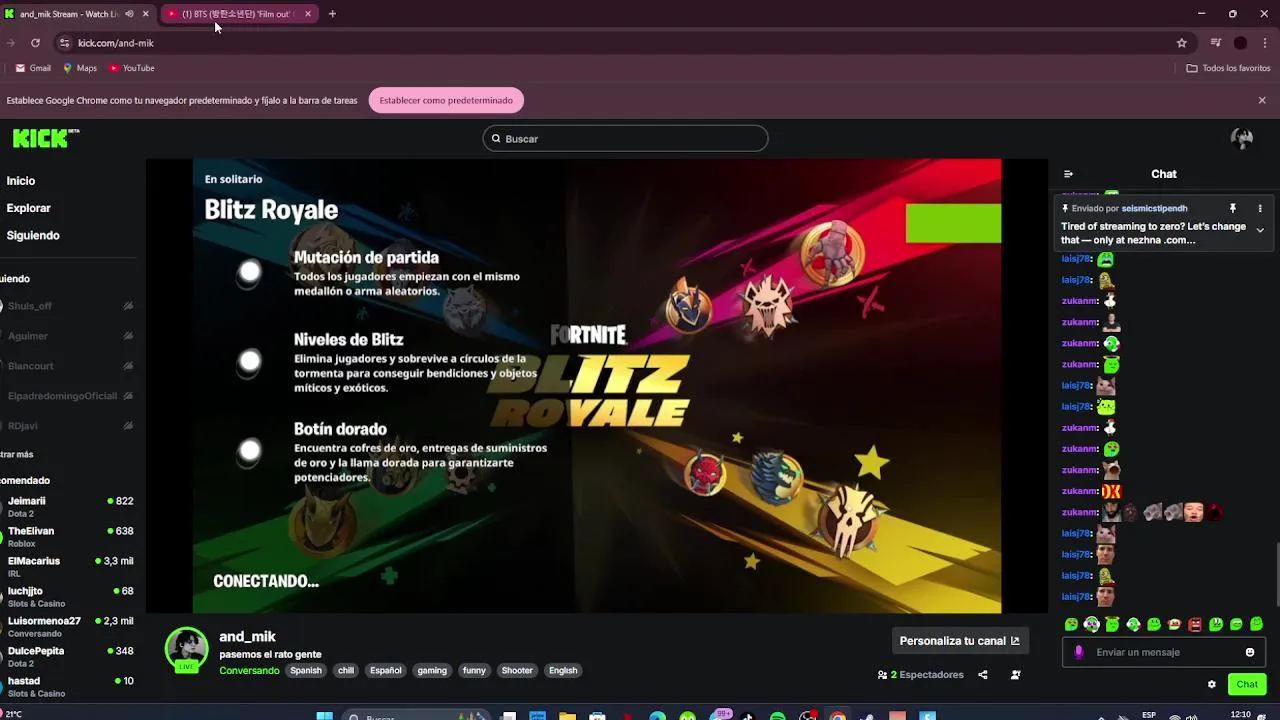1280x720 pixels.
Task: Open recommended channel luchjjto
Action: pos(68,596)
